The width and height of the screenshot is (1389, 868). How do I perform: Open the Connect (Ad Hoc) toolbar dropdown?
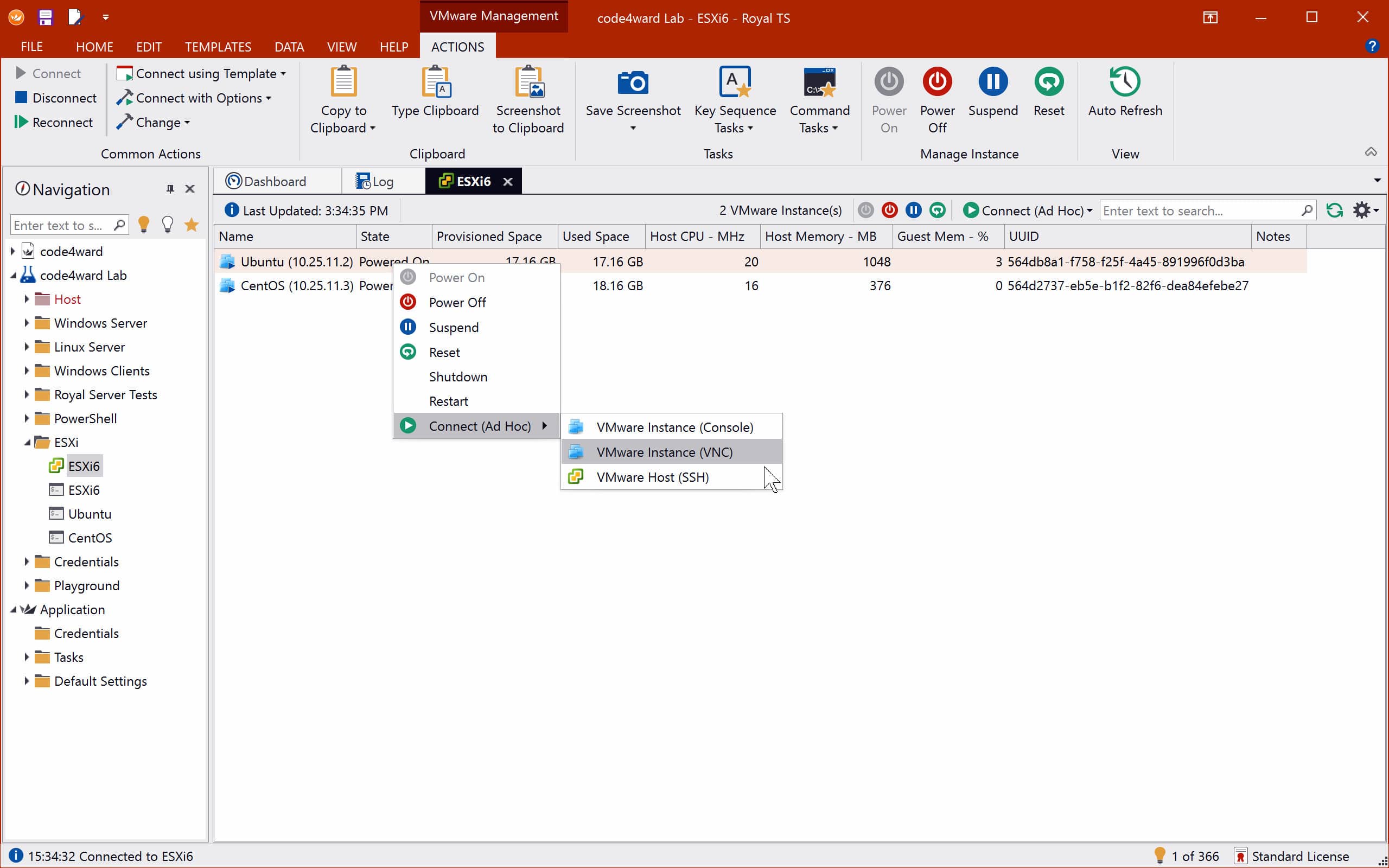pyautogui.click(x=1028, y=210)
